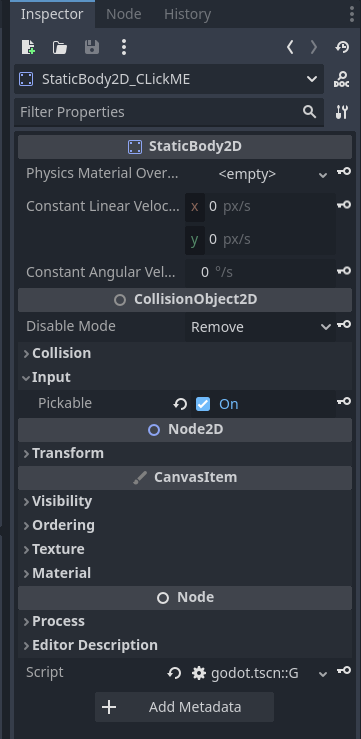Switch to the History tab
This screenshot has width=361, height=739.
[x=187, y=14]
